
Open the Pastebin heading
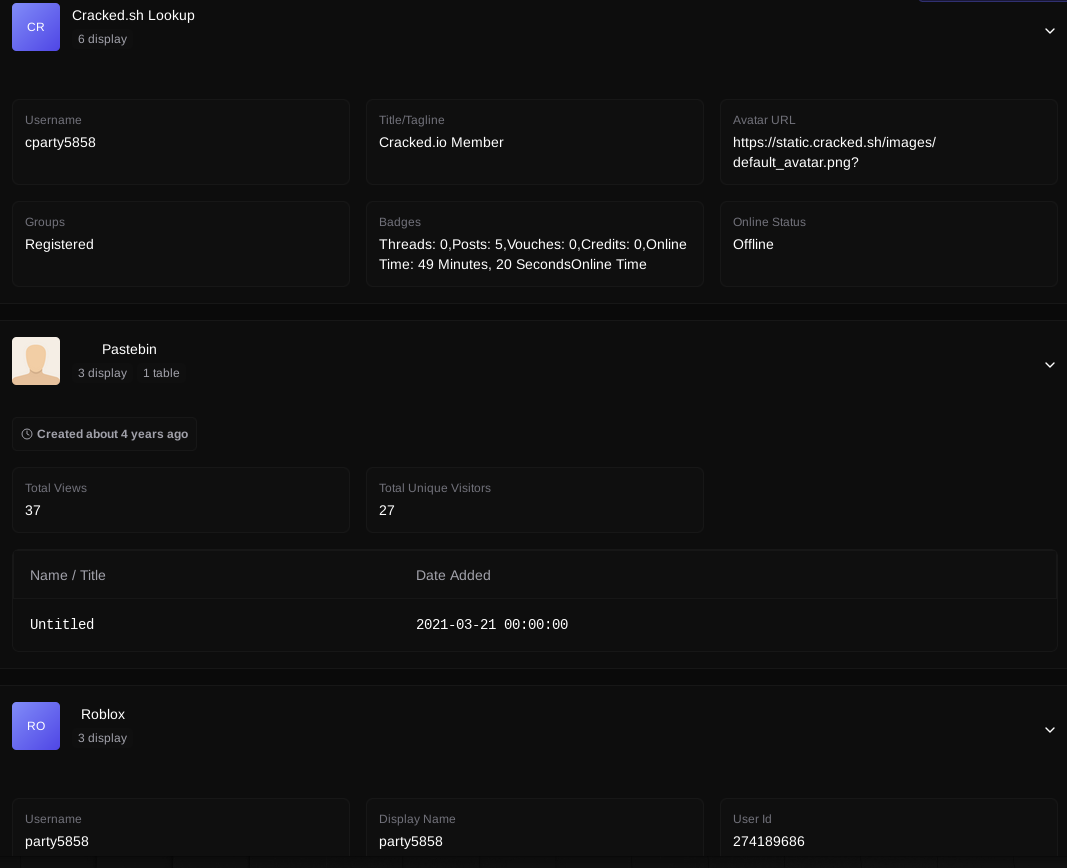click(129, 349)
